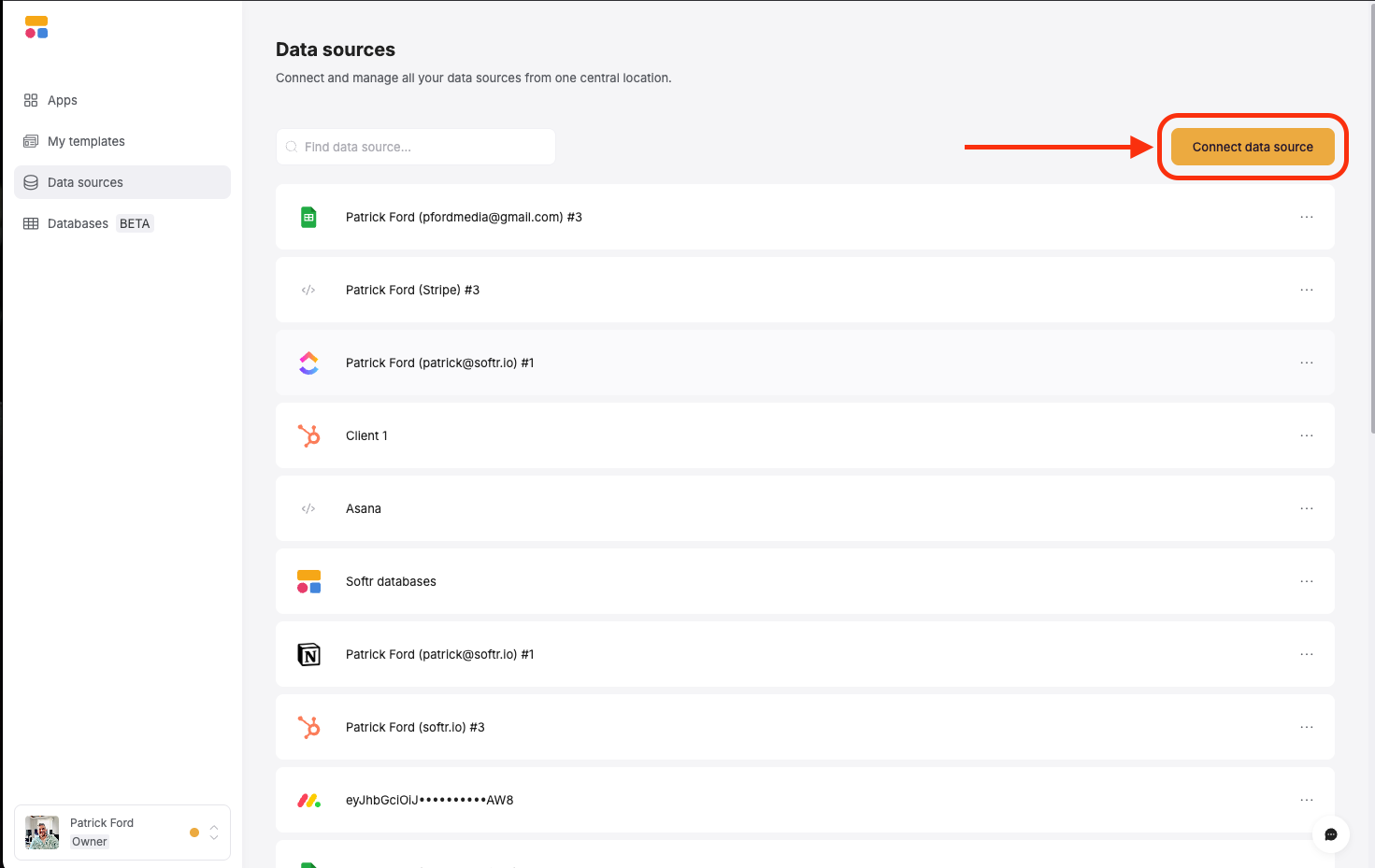The width and height of the screenshot is (1375, 868).
Task: Select the Monday.com icon on the token row
Action: point(308,800)
